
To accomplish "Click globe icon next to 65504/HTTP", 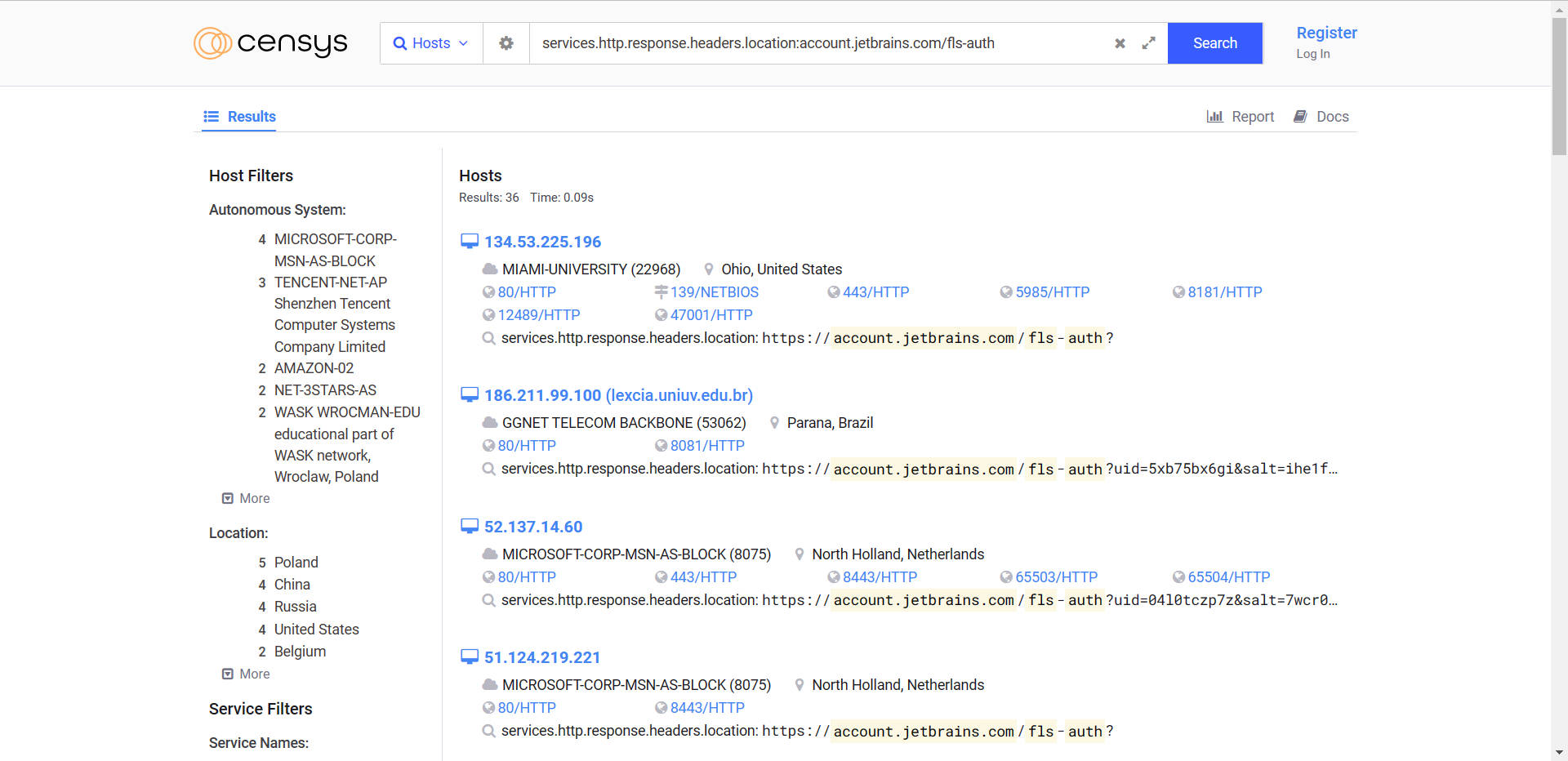I will click(1178, 577).
